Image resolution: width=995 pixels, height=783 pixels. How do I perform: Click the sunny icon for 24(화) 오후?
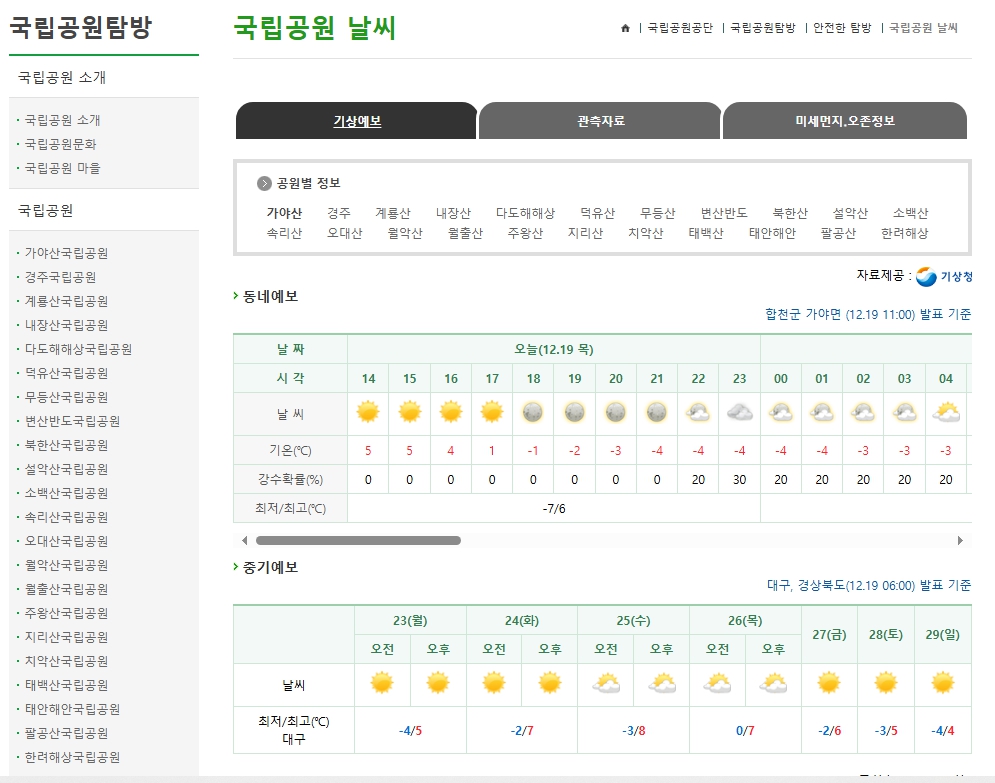pos(550,683)
